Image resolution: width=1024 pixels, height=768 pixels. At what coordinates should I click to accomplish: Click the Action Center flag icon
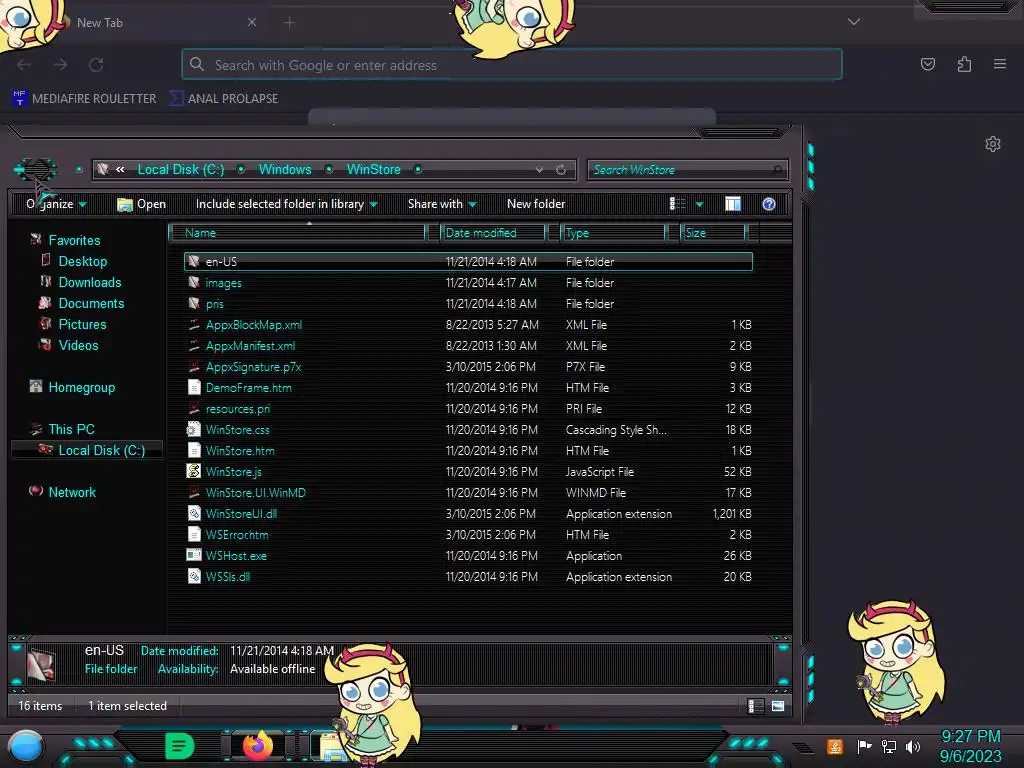(864, 746)
